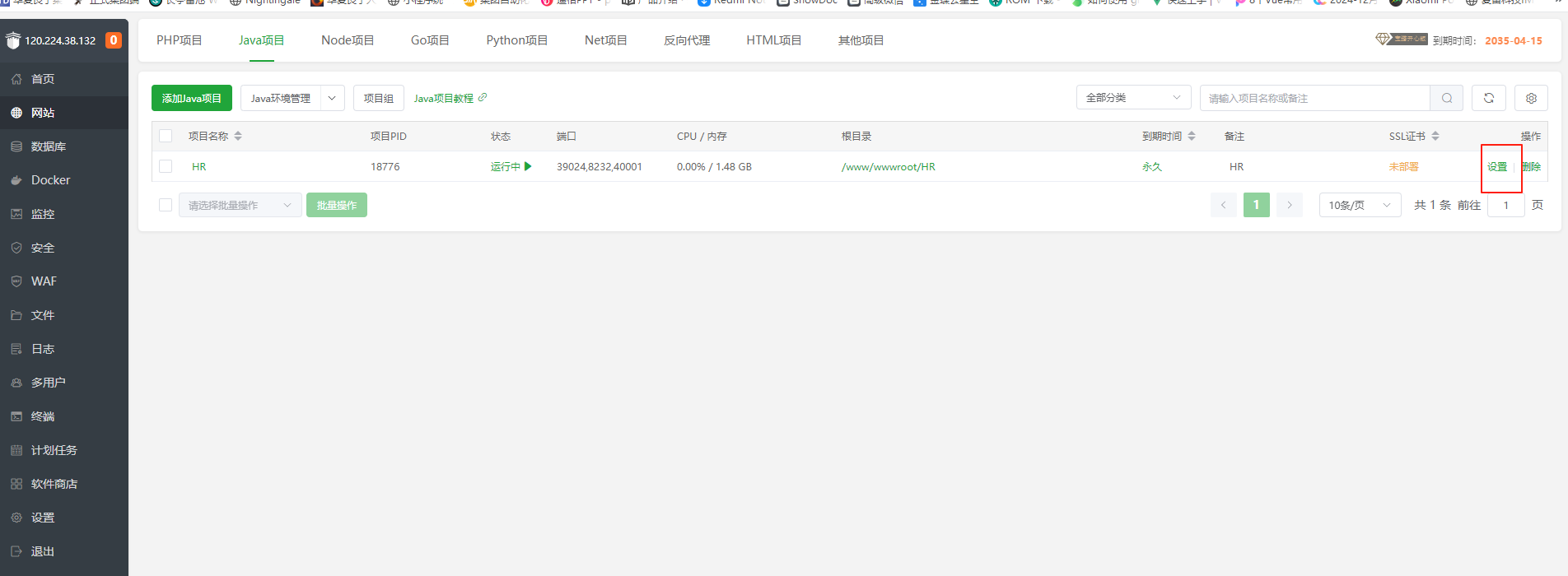Screen dimensions: 1568x576
Task: Open the HR project settings link
Action: click(x=1496, y=167)
